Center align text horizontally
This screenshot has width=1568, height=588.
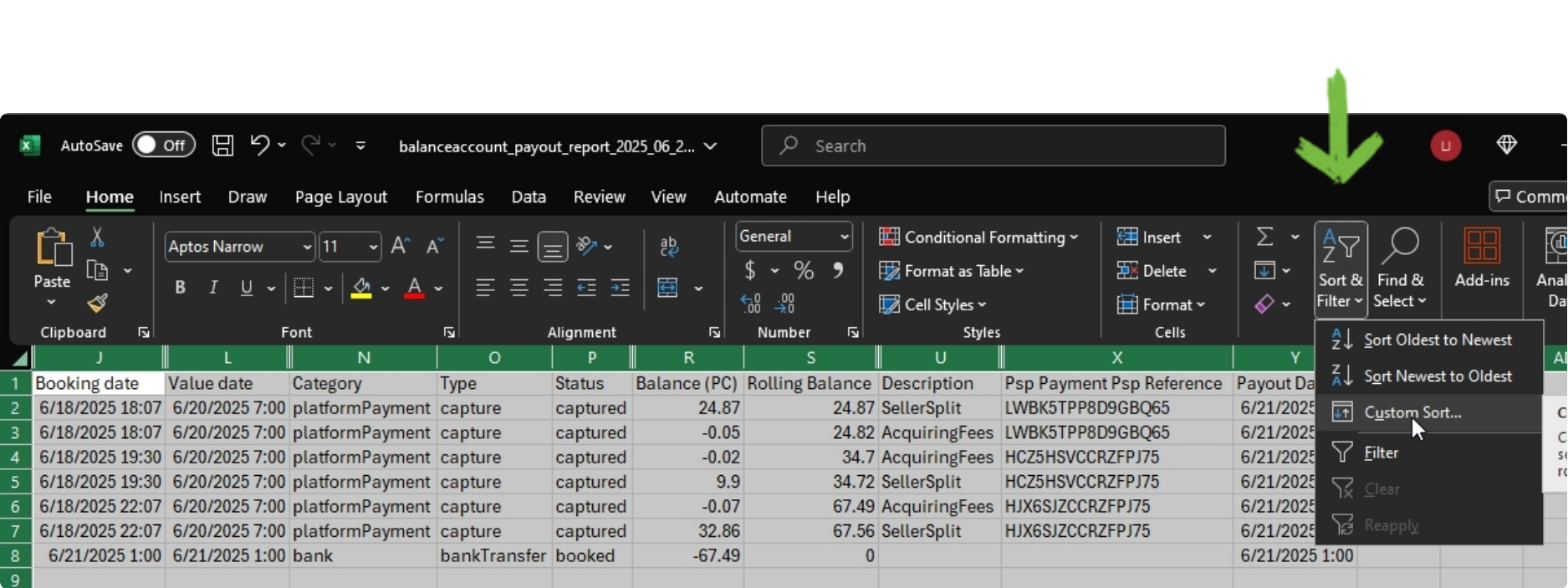click(x=518, y=288)
